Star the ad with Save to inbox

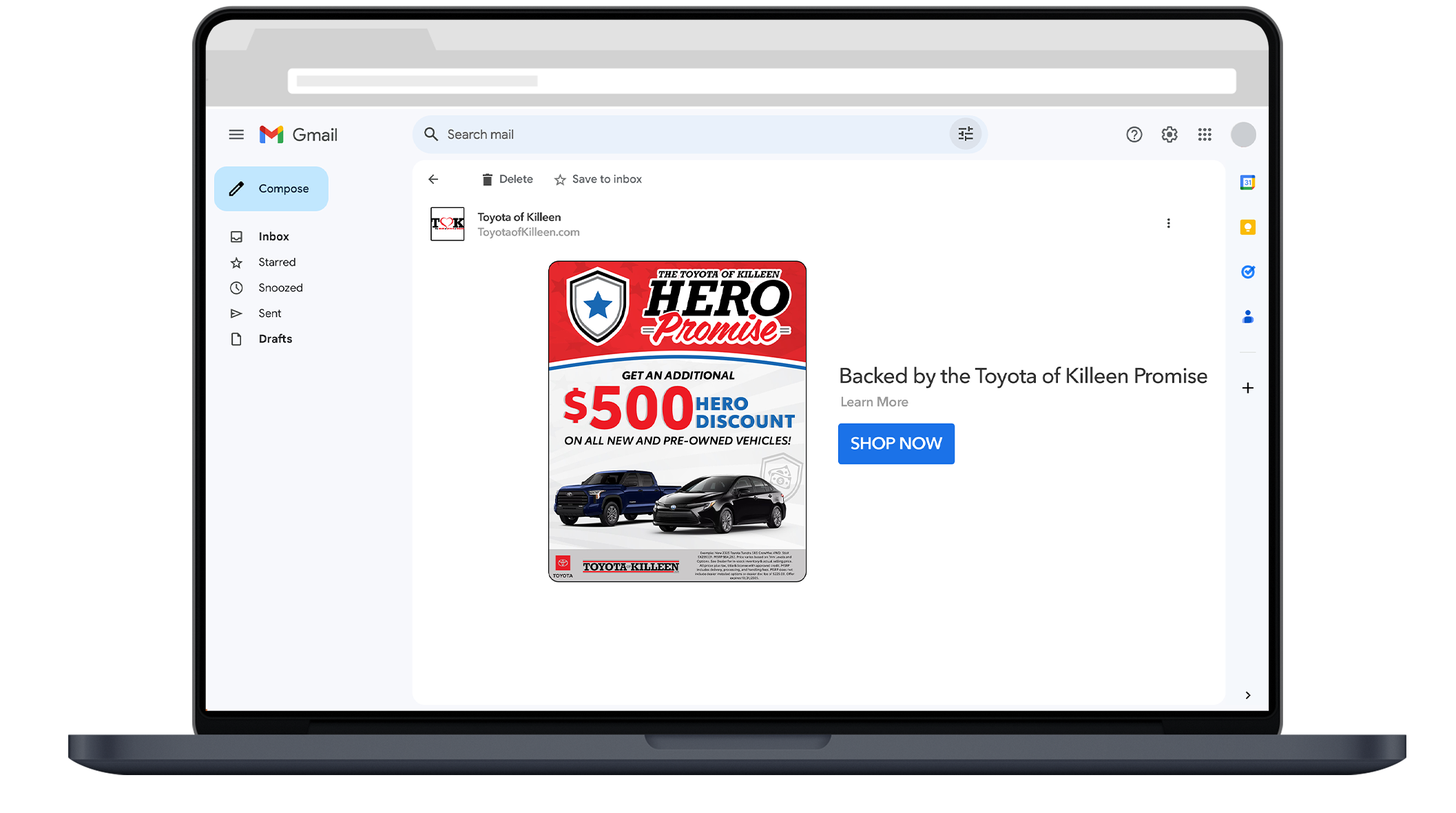click(598, 179)
